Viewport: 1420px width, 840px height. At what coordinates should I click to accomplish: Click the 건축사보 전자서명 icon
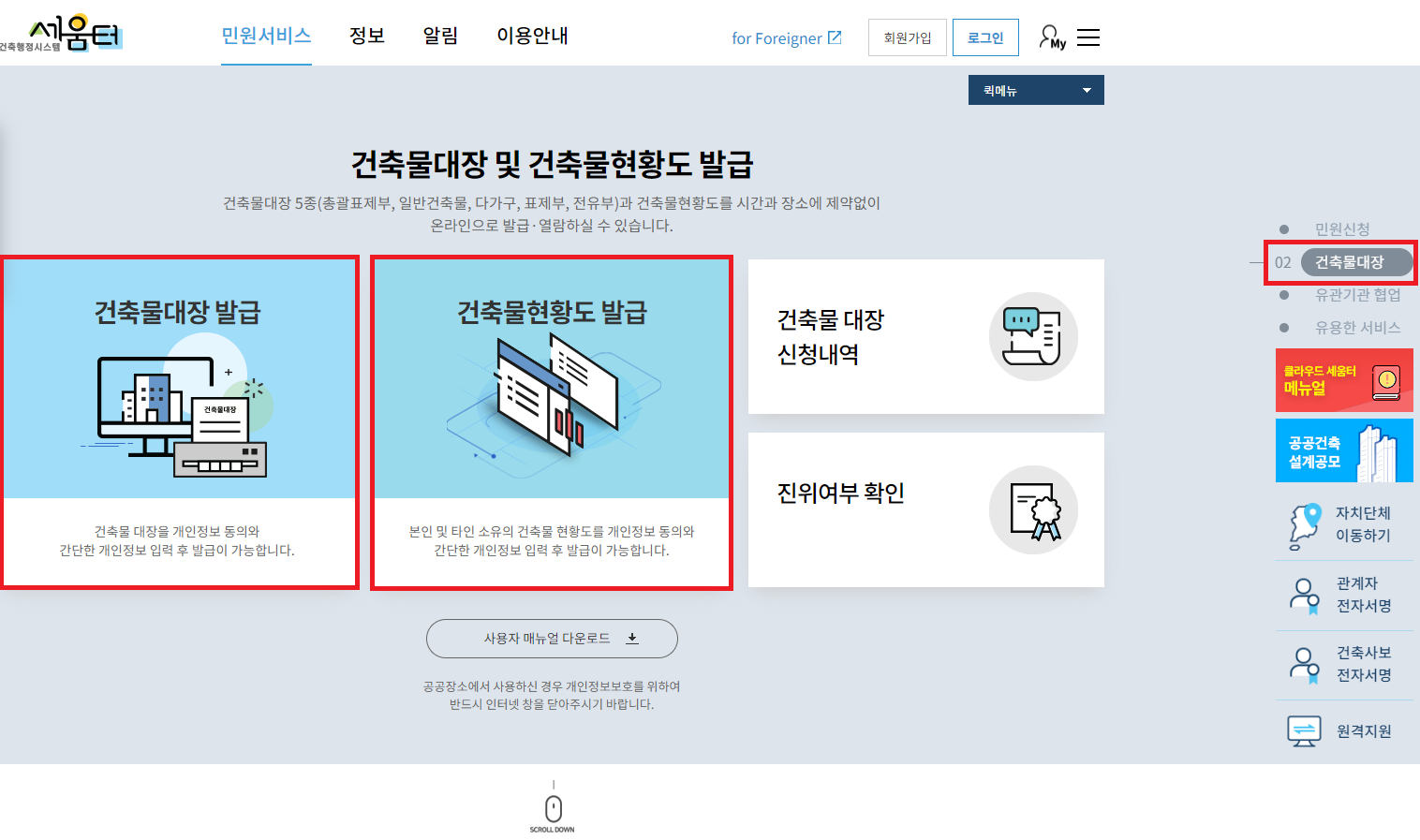pyautogui.click(x=1305, y=664)
